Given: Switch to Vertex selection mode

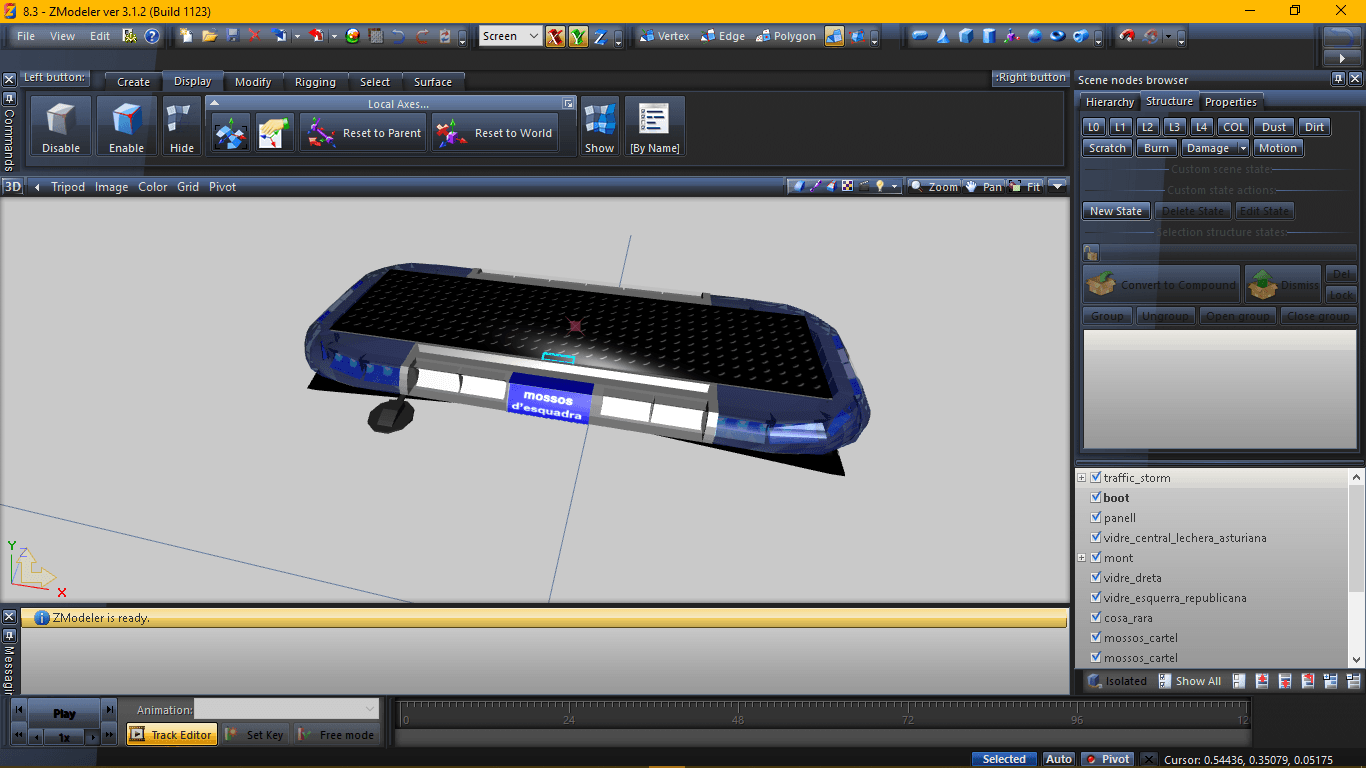Looking at the screenshot, I should point(664,36).
